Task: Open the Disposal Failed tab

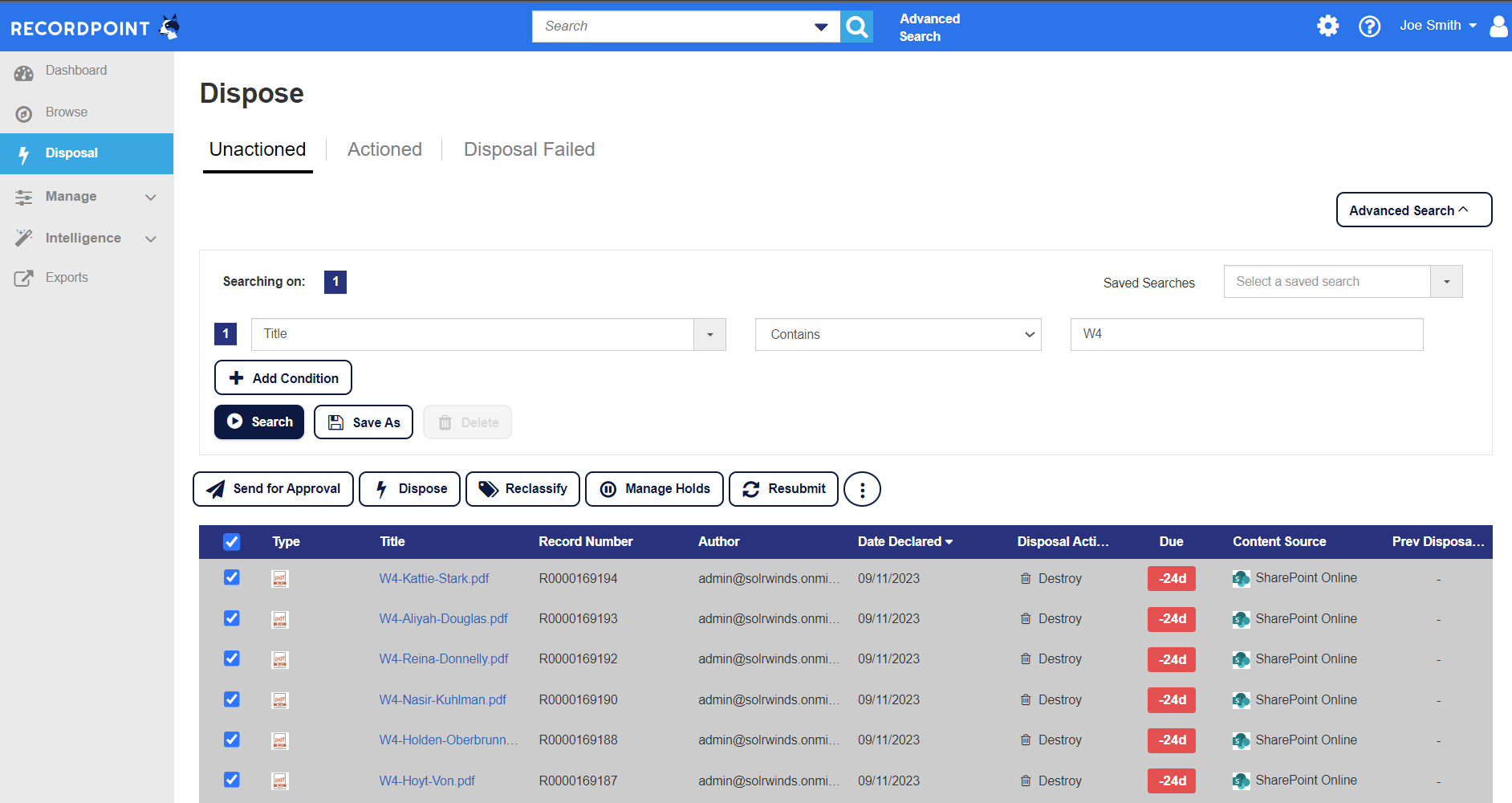Action: coord(529,149)
